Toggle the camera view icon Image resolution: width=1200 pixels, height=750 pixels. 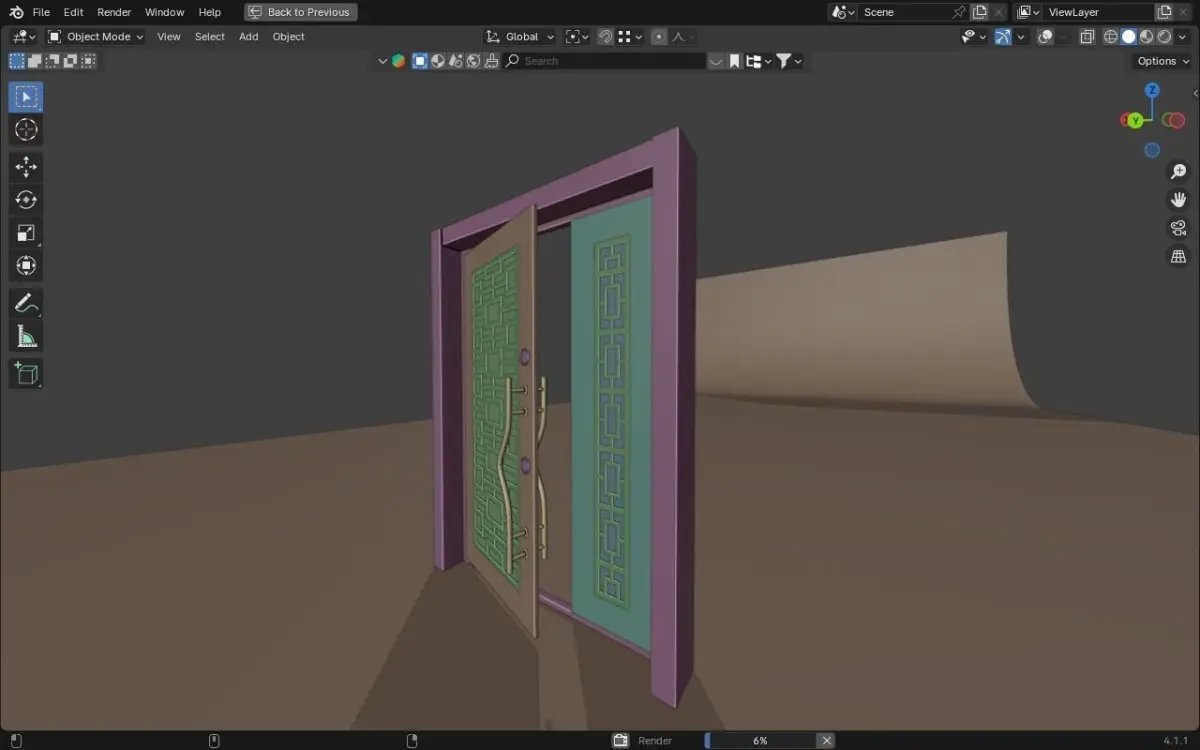[1178, 228]
